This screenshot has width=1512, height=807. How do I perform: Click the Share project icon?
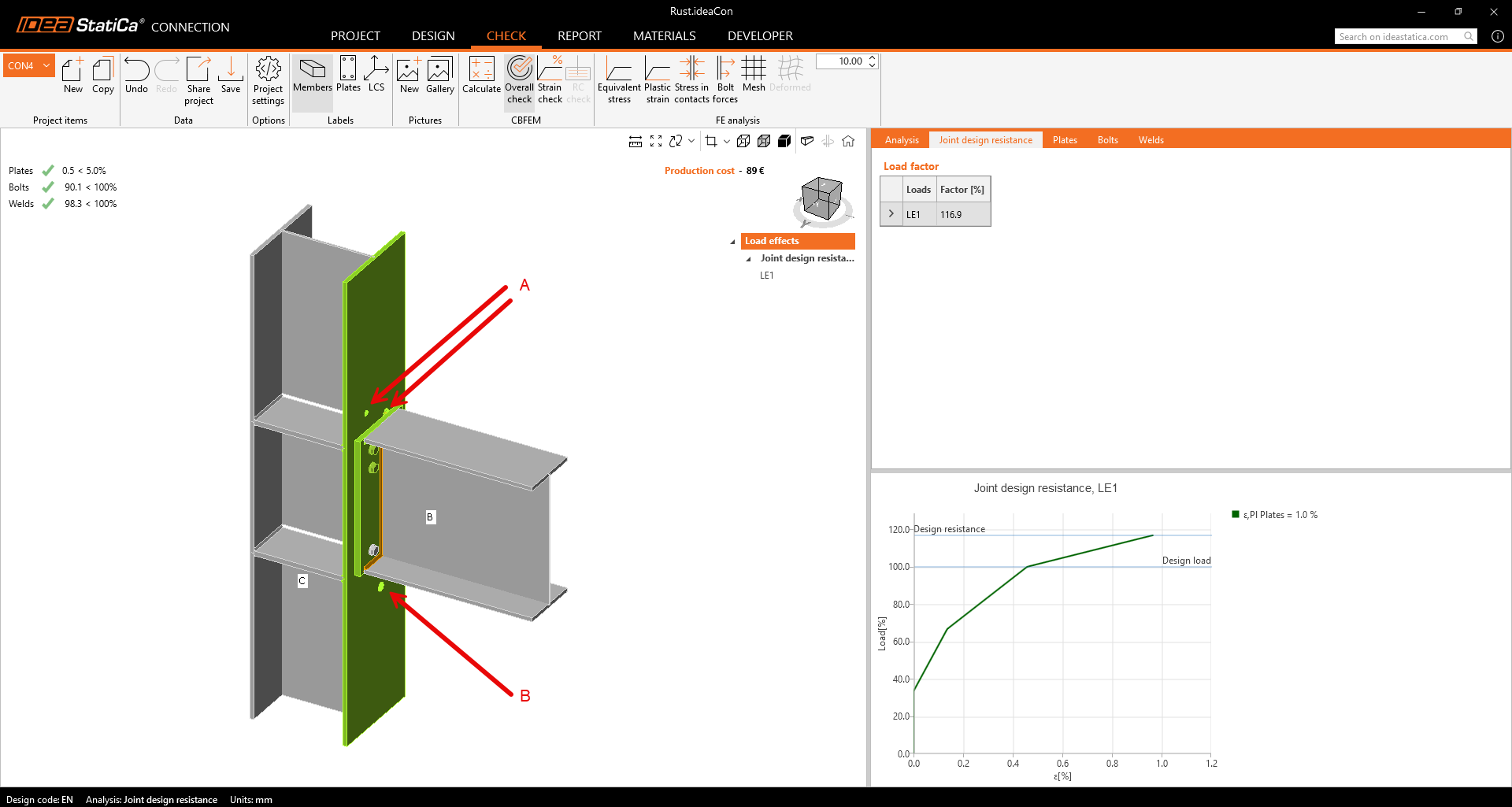tap(198, 81)
